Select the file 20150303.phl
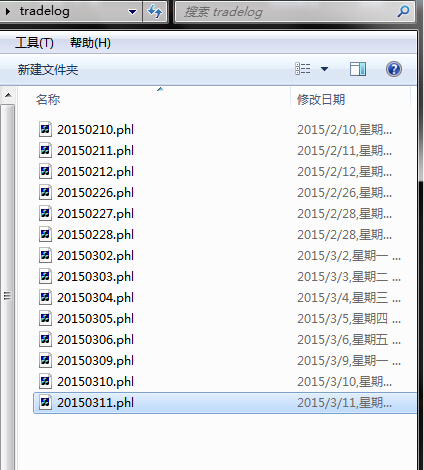 coord(225,277)
